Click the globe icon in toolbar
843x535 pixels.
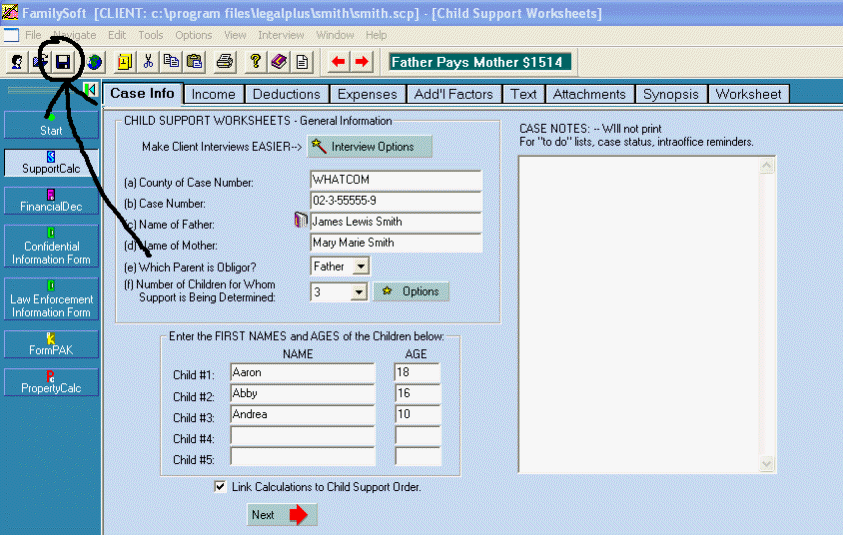pos(94,62)
